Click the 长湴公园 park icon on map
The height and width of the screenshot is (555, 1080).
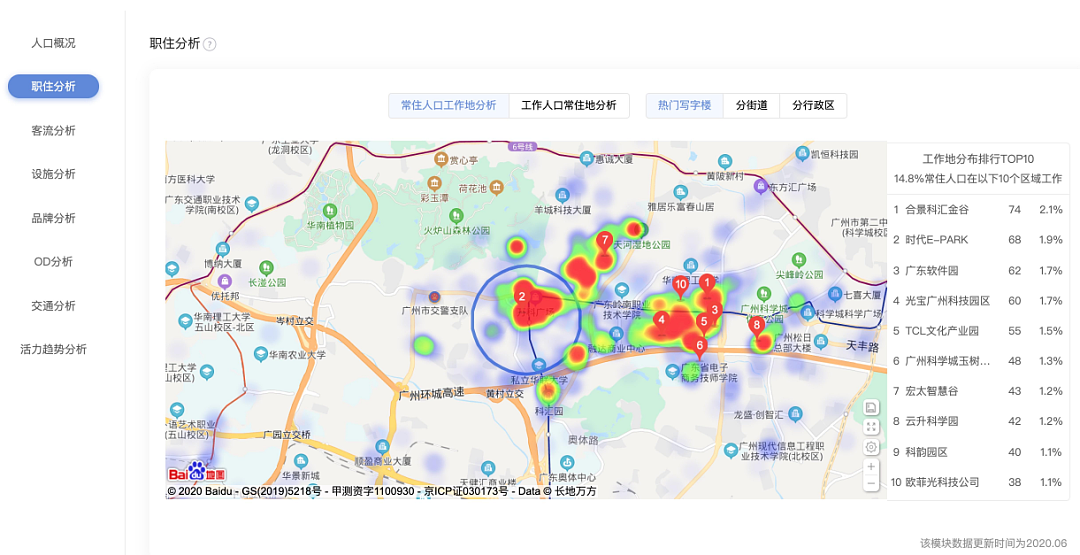point(267,268)
